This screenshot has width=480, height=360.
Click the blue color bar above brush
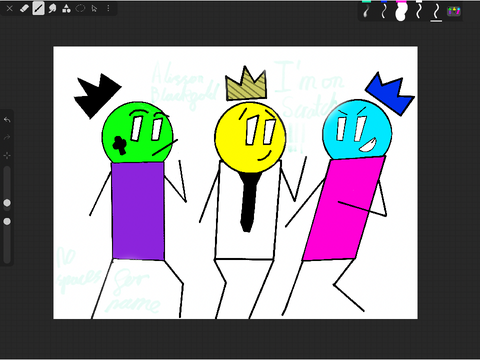[x=384, y=1]
